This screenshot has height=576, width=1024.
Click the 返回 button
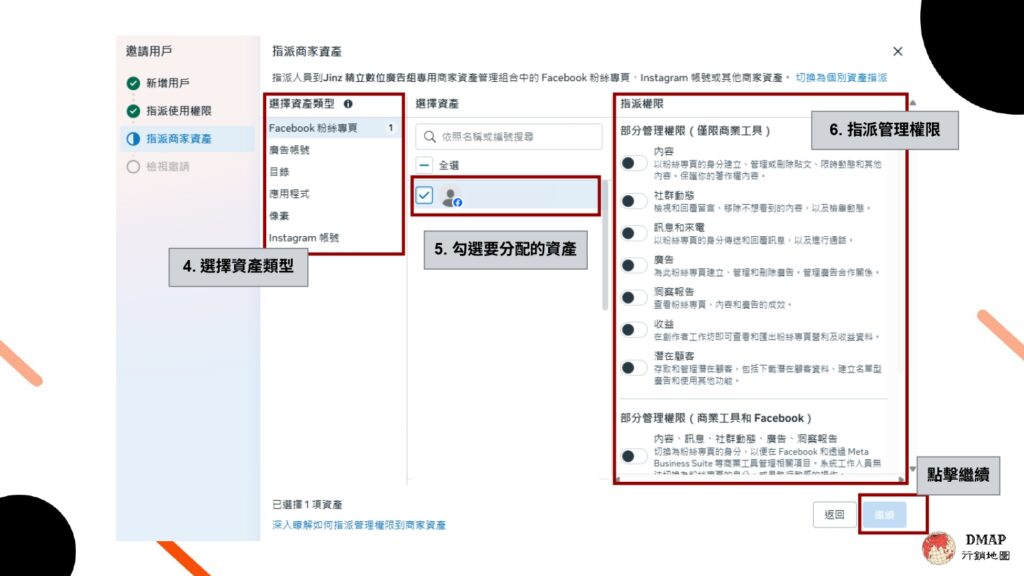coord(834,515)
